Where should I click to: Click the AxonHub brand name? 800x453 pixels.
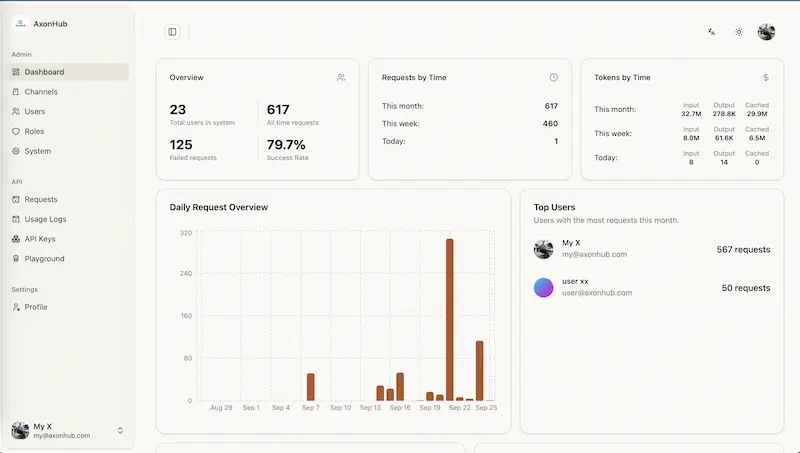click(x=51, y=23)
